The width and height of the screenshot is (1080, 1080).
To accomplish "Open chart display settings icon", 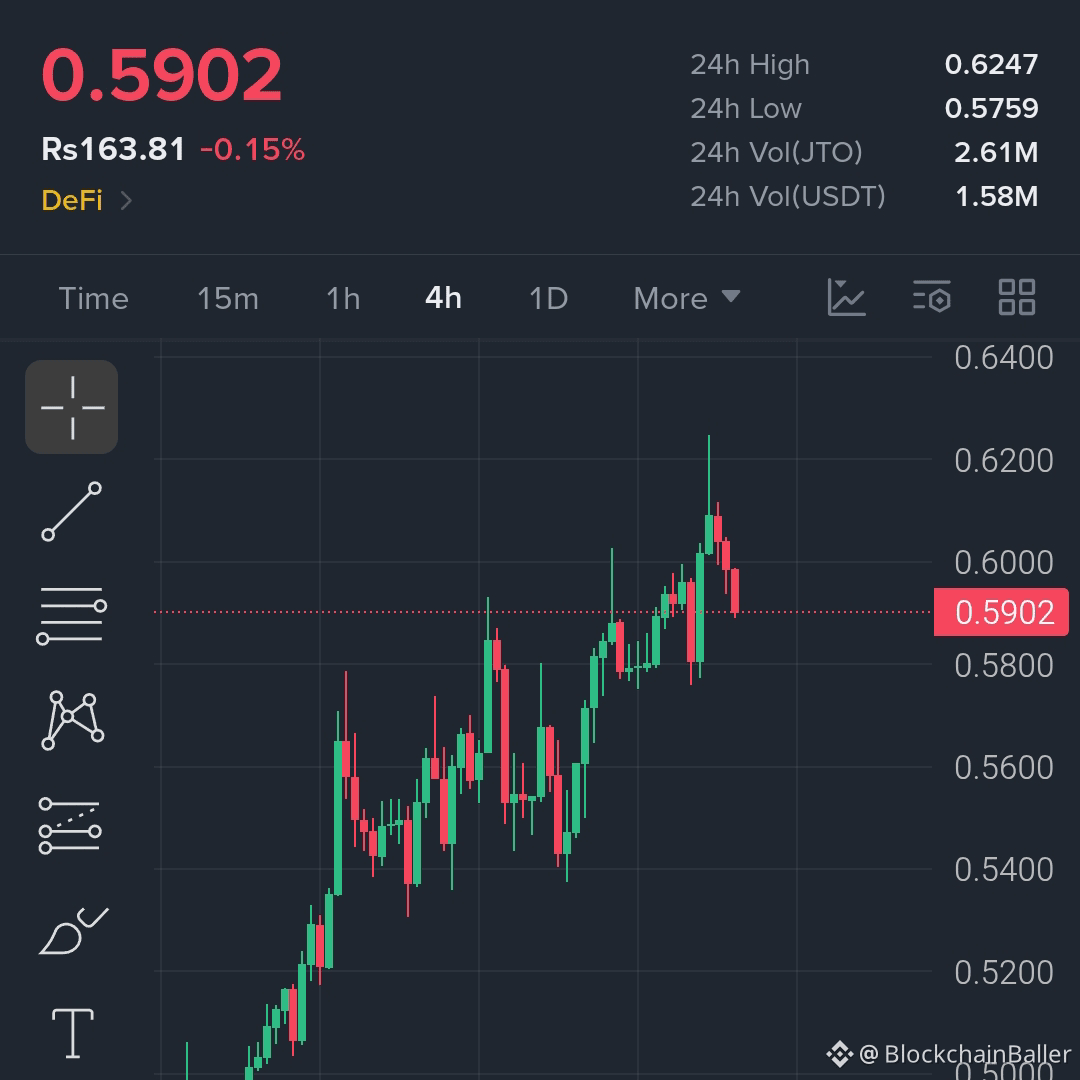I will (x=932, y=298).
